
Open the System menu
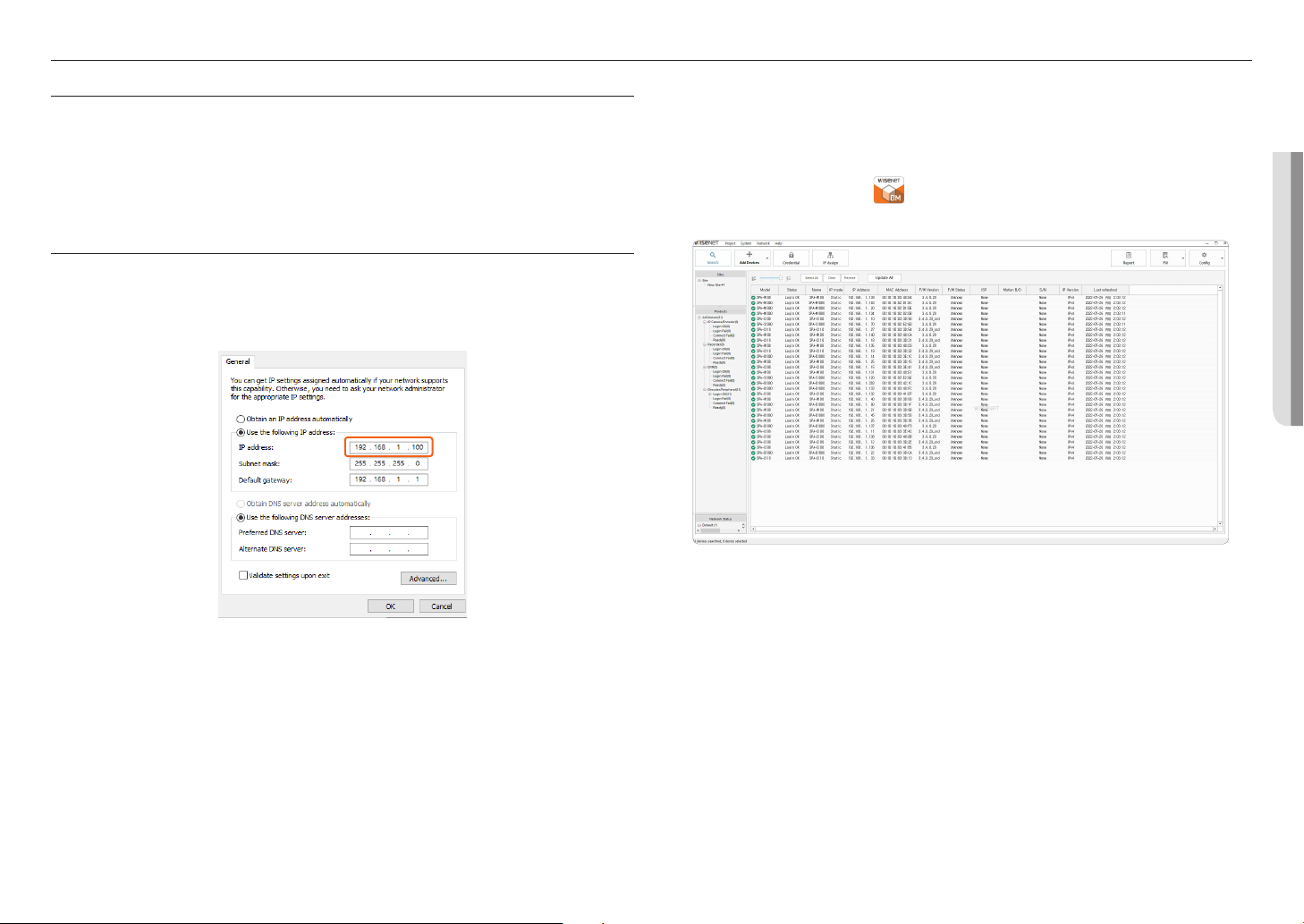746,243
